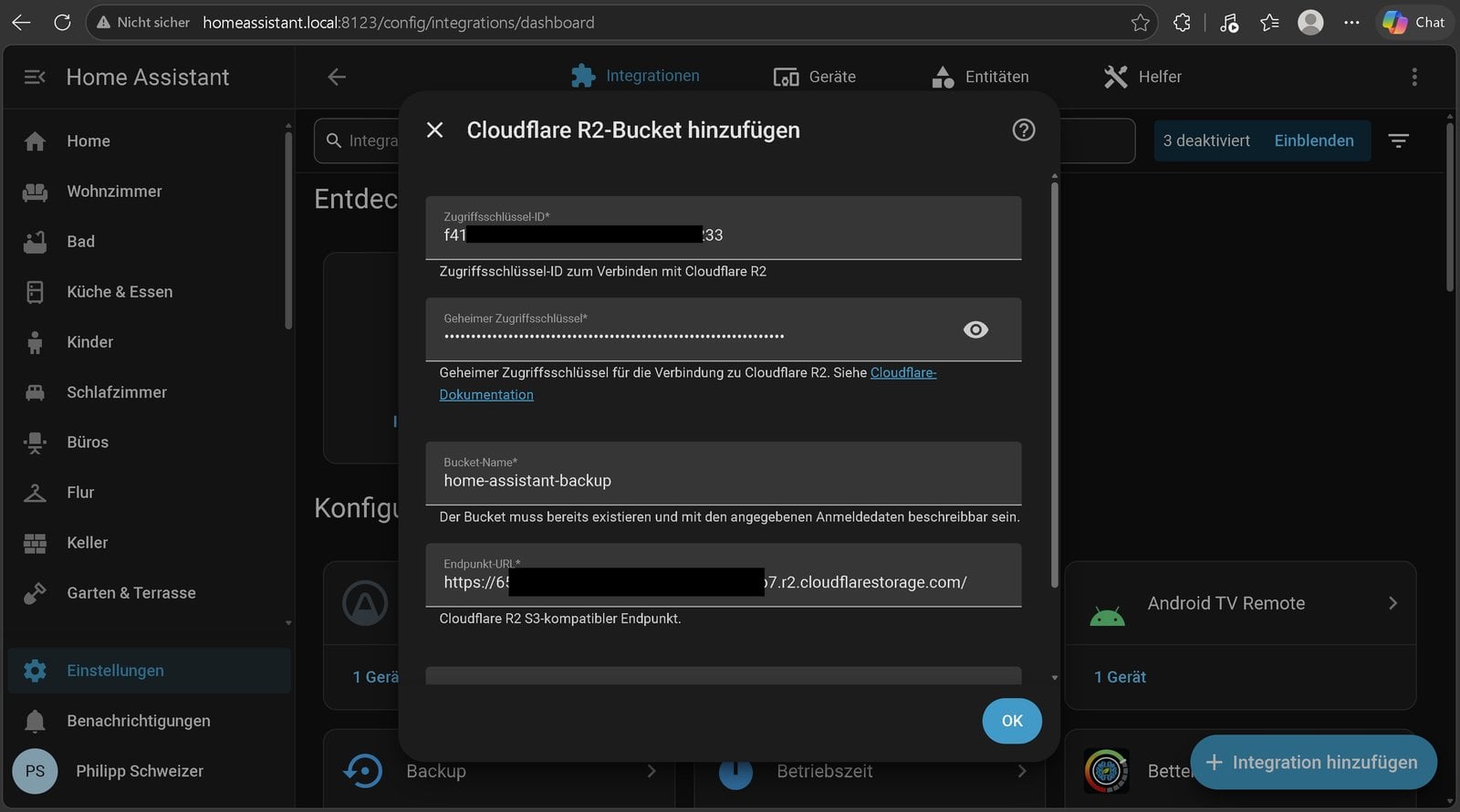Image resolution: width=1460 pixels, height=812 pixels.
Task: Go back using settings page arrow
Action: click(x=337, y=78)
